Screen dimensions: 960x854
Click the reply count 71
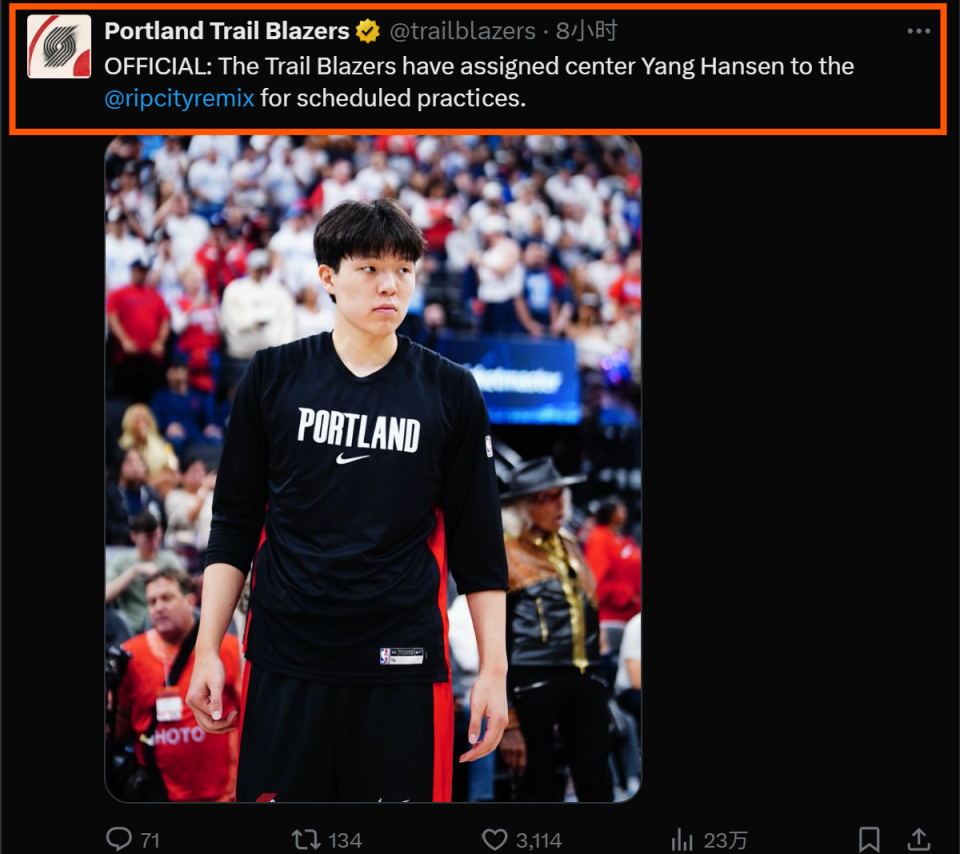[149, 840]
